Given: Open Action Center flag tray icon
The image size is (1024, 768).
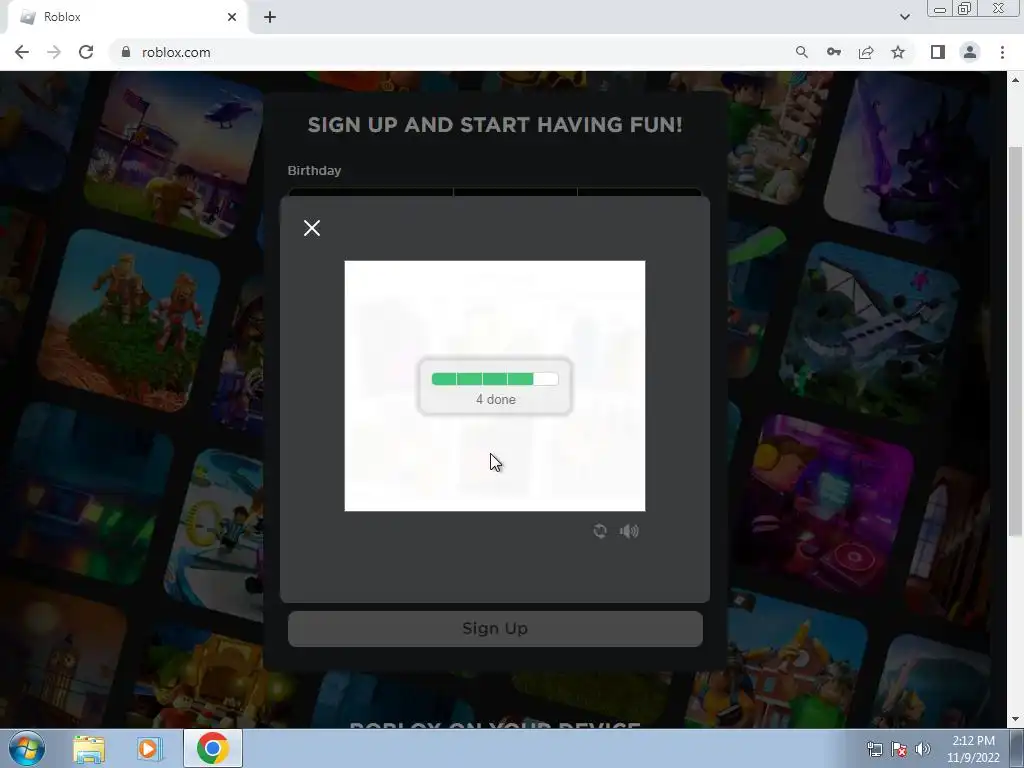Looking at the screenshot, I should point(899,749).
